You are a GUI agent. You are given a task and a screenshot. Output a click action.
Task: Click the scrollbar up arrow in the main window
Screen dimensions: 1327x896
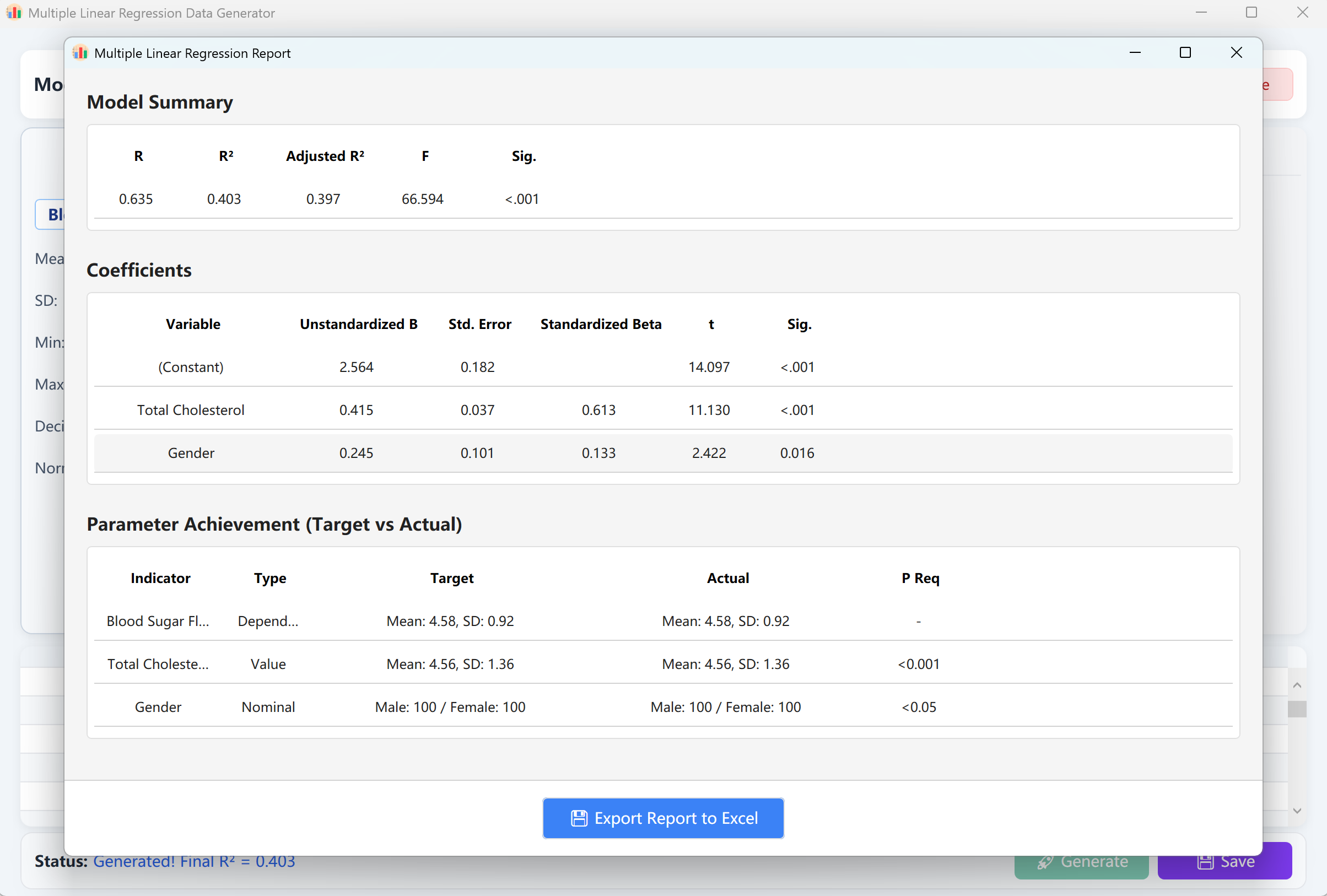(1297, 685)
